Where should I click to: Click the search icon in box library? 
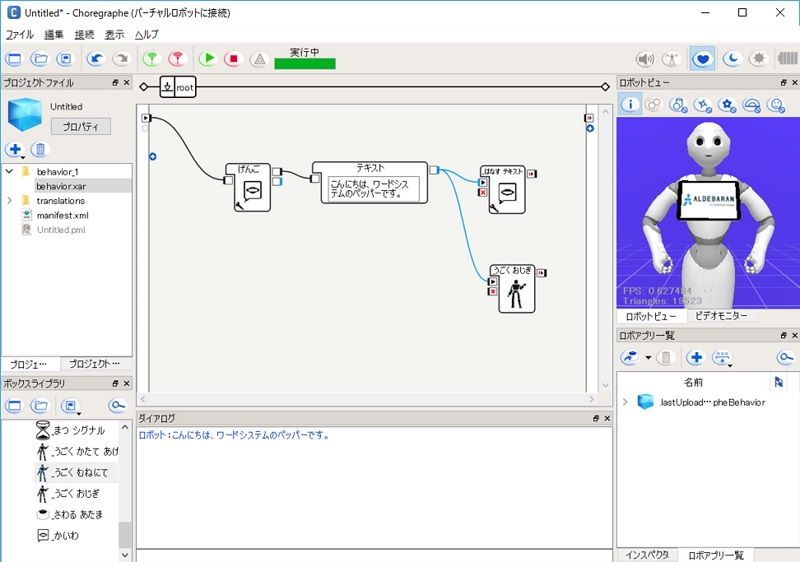pyautogui.click(x=117, y=406)
